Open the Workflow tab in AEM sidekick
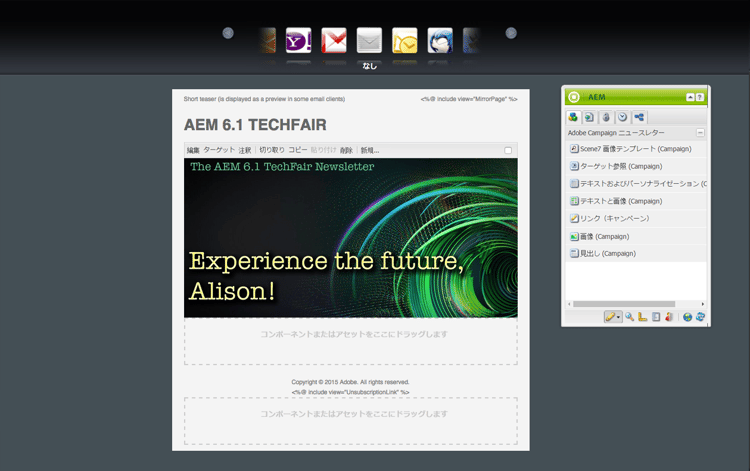Viewport: 750px width, 471px height. tap(639, 117)
